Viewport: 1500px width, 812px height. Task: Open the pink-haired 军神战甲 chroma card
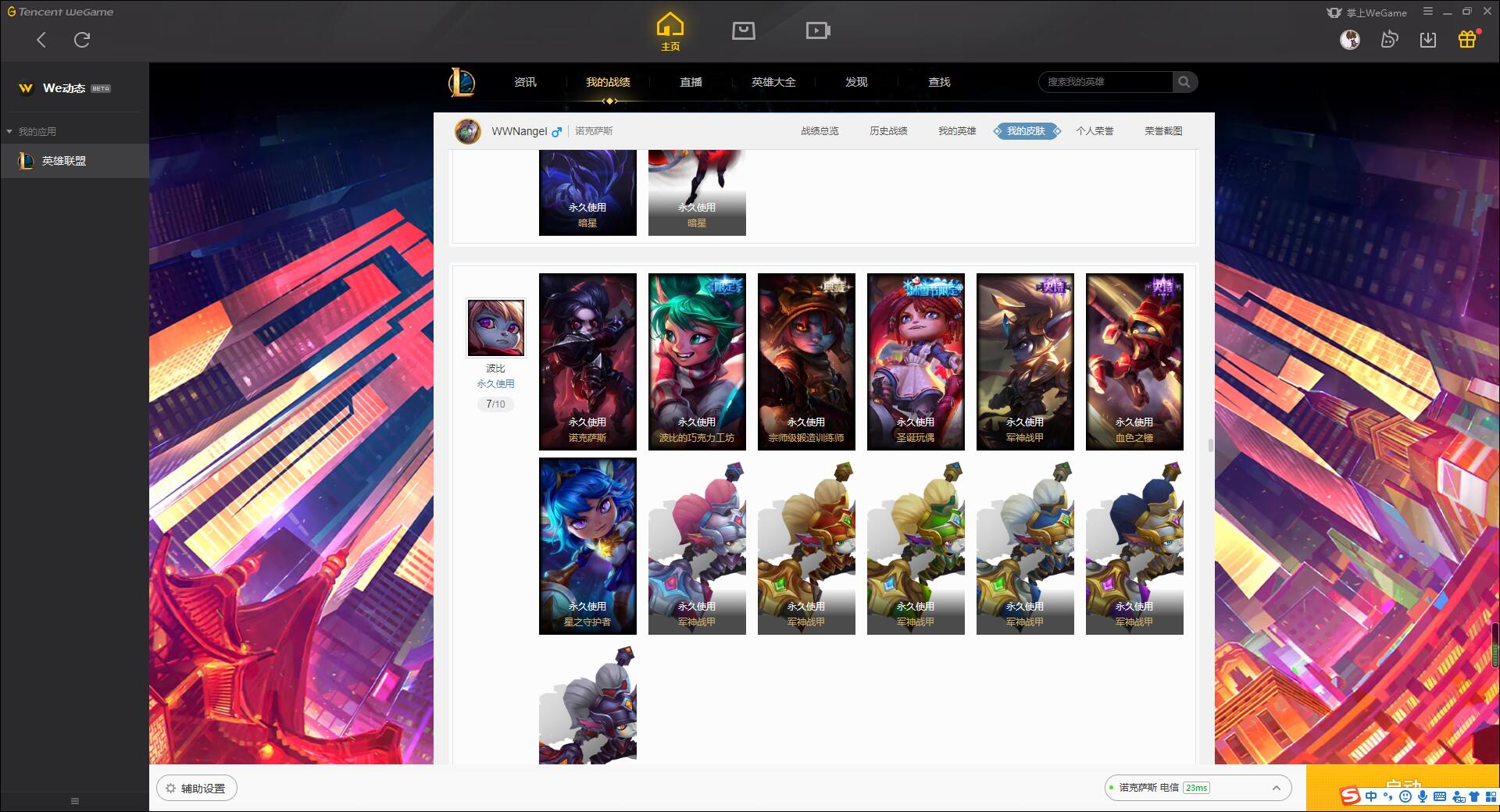point(697,546)
